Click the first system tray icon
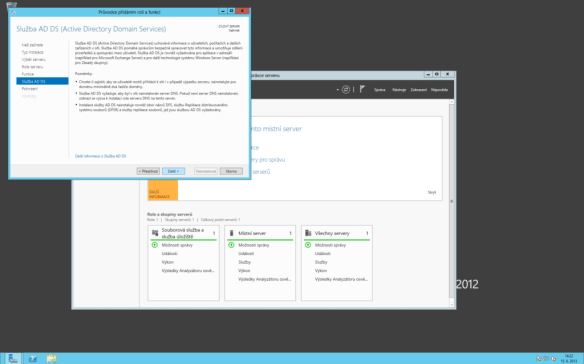The height and width of the screenshot is (364, 584). tap(539, 359)
